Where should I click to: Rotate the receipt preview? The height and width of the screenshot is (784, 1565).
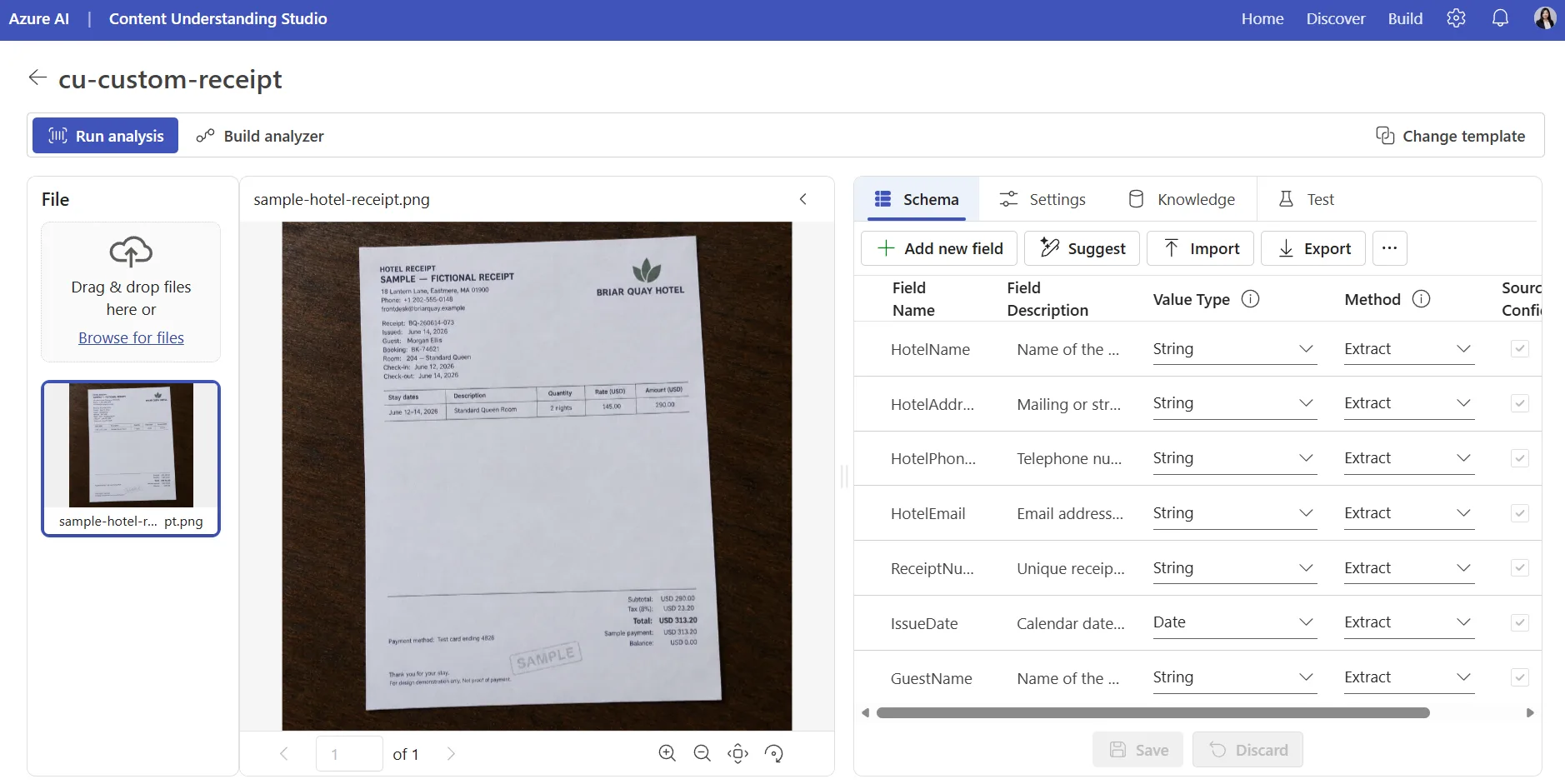coord(774,754)
